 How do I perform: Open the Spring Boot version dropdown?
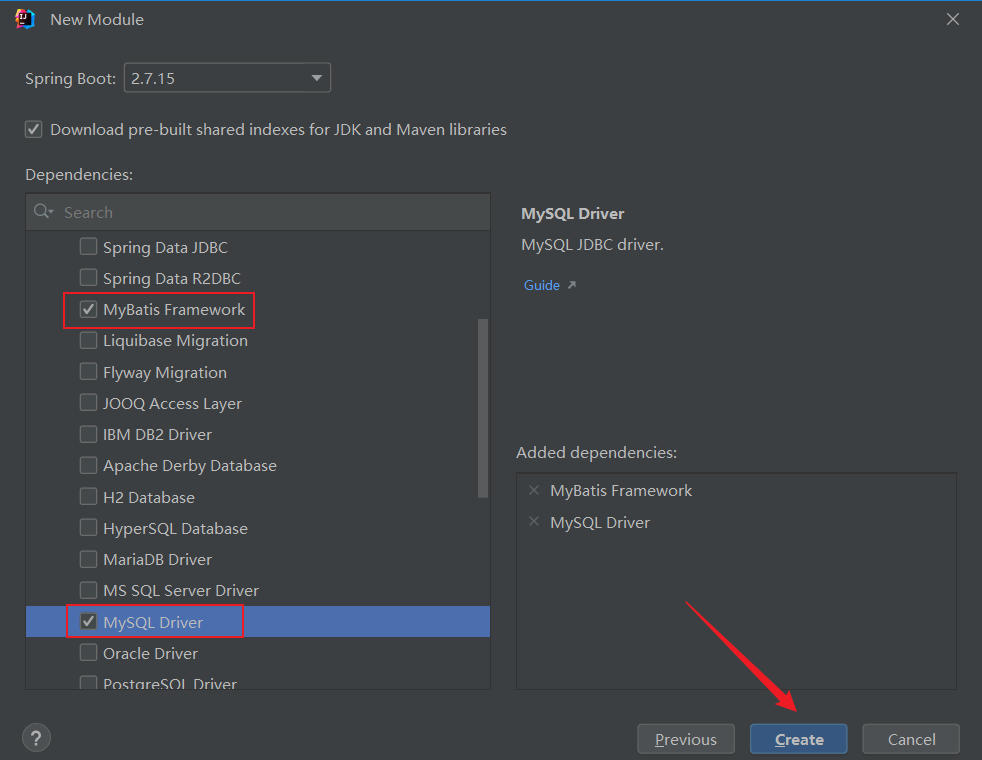coord(227,78)
